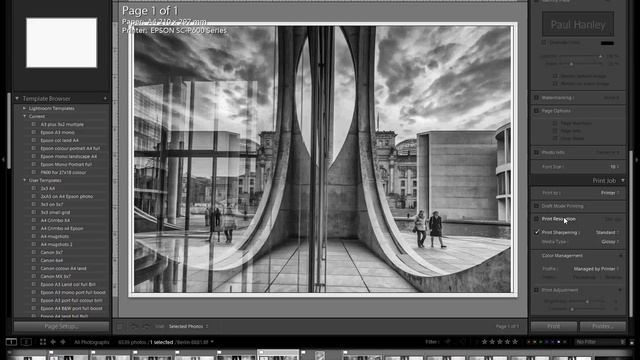Click the right panel vertical scrollbar
This screenshot has width=640, height=360.
631,233
